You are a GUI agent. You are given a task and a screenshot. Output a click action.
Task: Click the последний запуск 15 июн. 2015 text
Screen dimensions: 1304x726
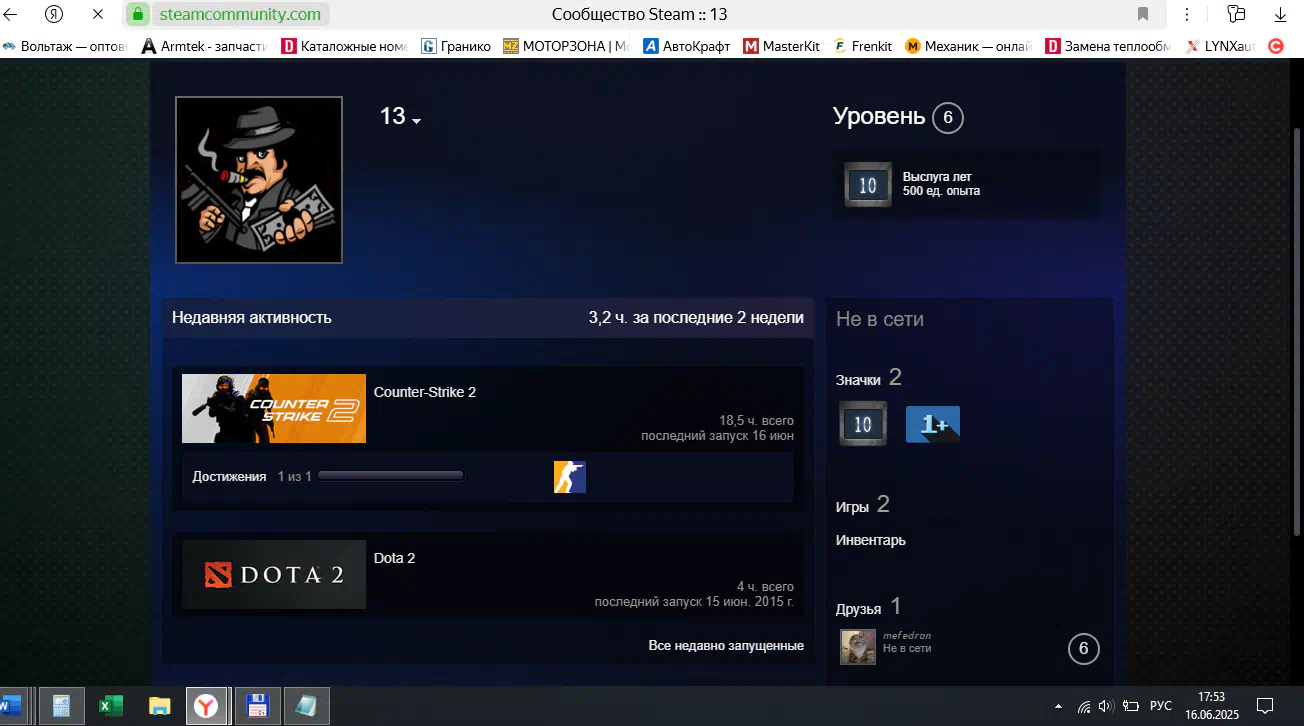pyautogui.click(x=694, y=602)
